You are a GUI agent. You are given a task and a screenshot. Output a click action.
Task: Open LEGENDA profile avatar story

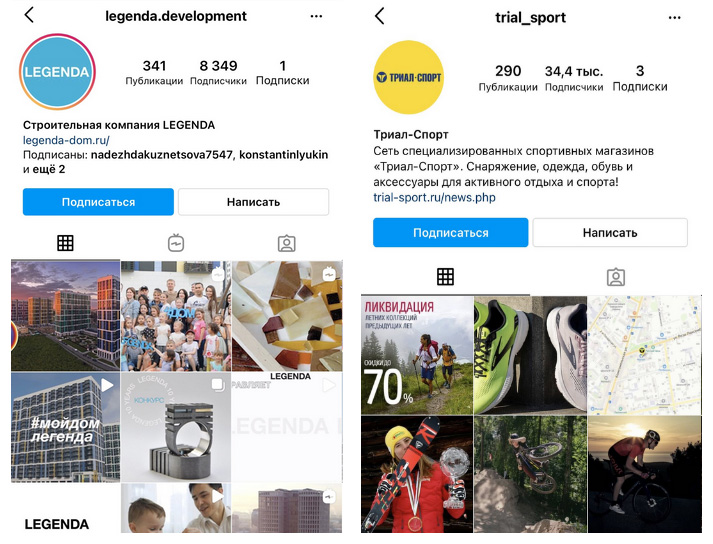(x=57, y=71)
